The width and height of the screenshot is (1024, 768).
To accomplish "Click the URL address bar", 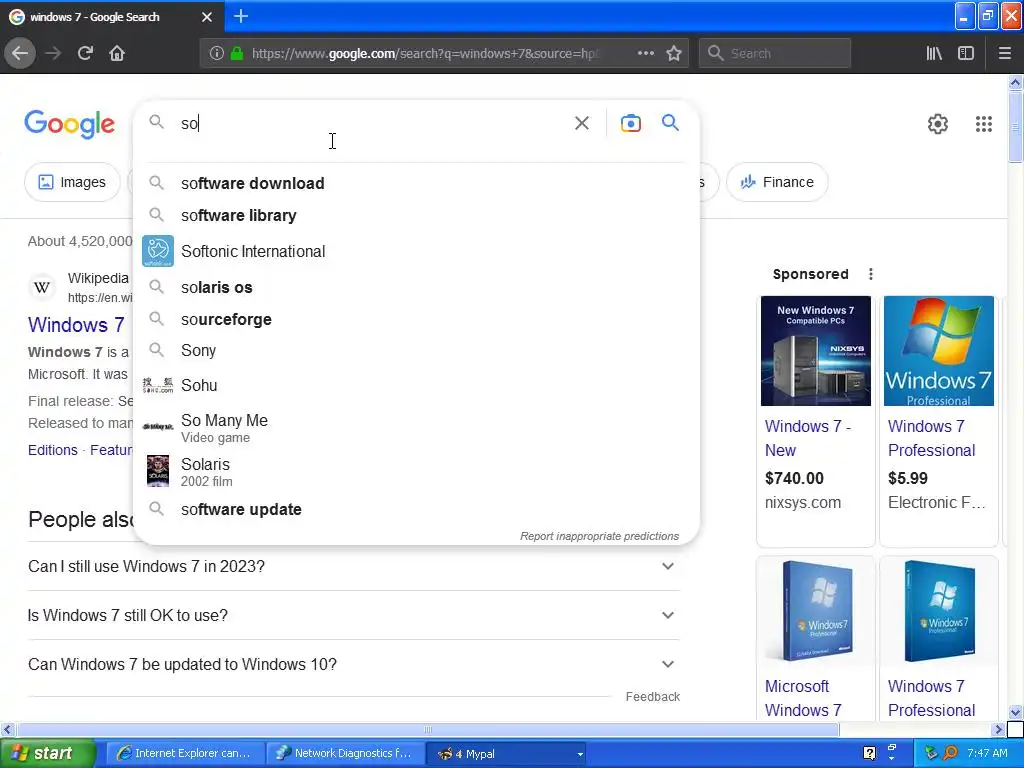I will (424, 54).
